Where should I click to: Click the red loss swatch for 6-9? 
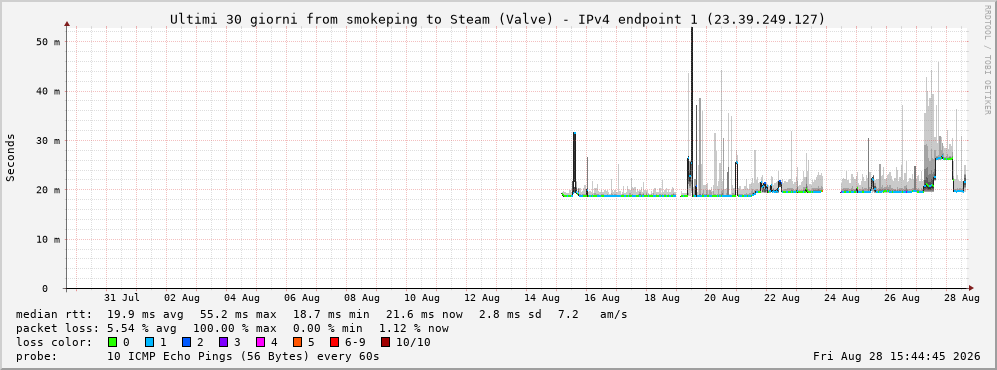coord(334,343)
